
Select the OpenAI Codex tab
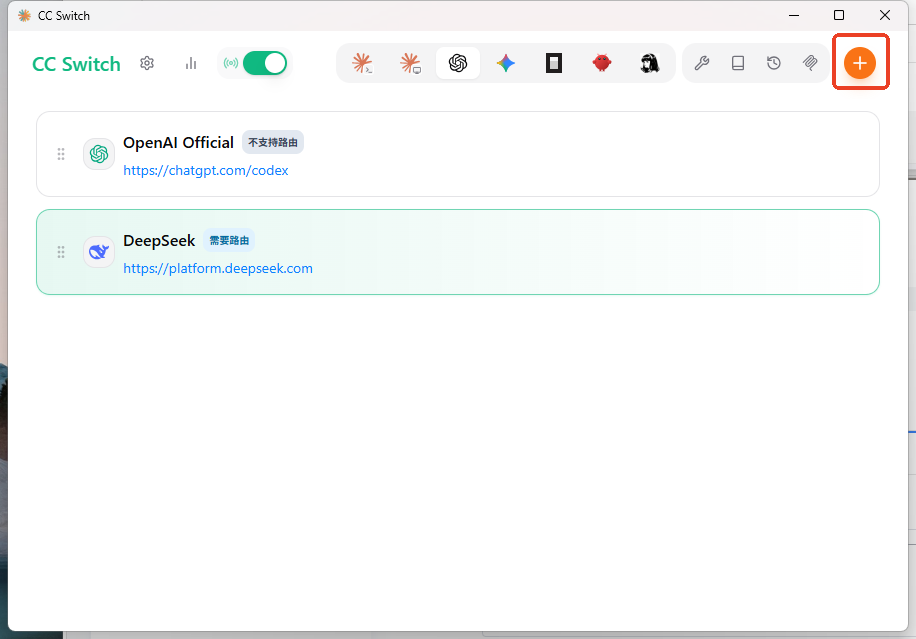tap(458, 63)
